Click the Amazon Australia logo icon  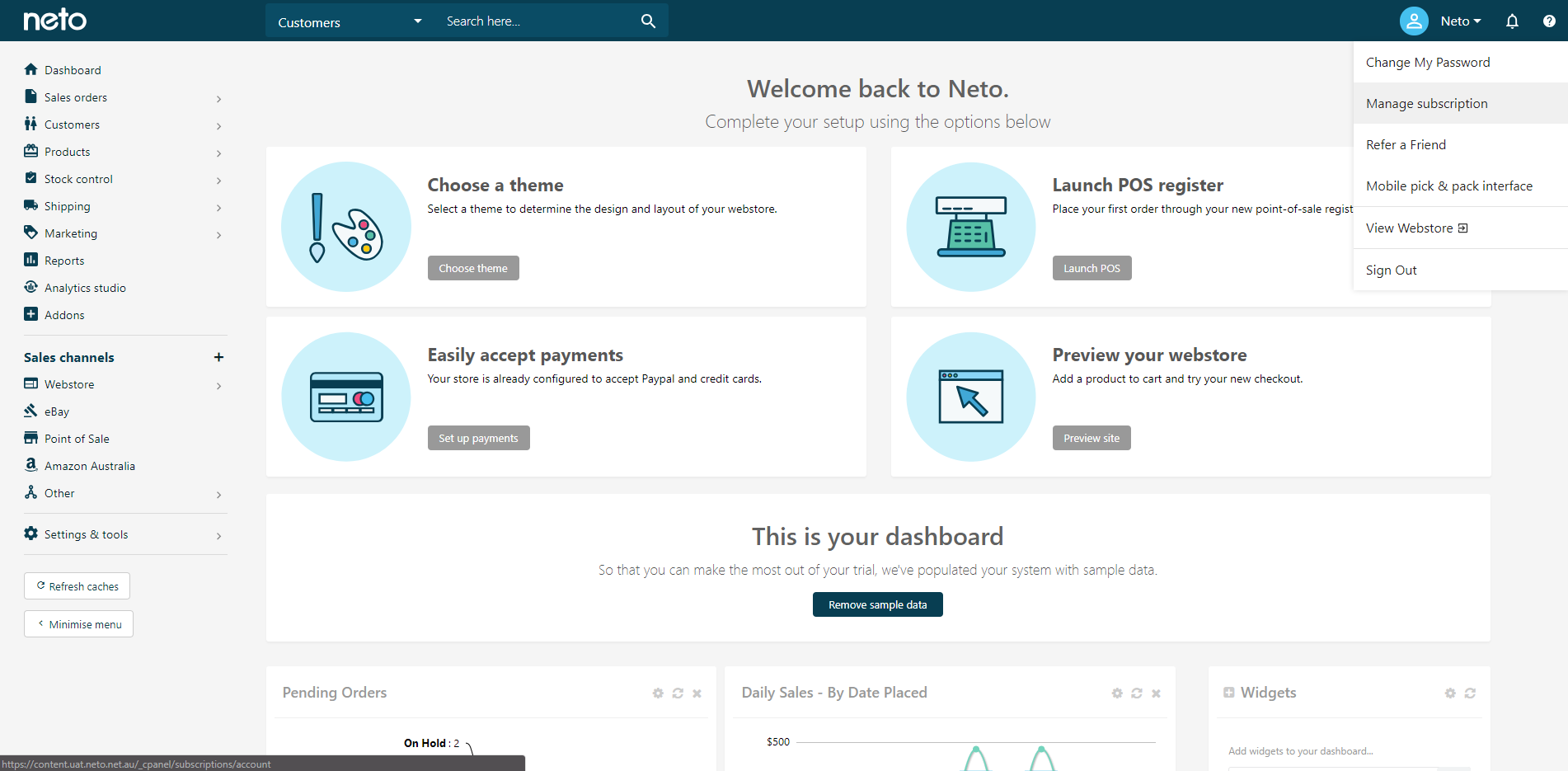[31, 465]
